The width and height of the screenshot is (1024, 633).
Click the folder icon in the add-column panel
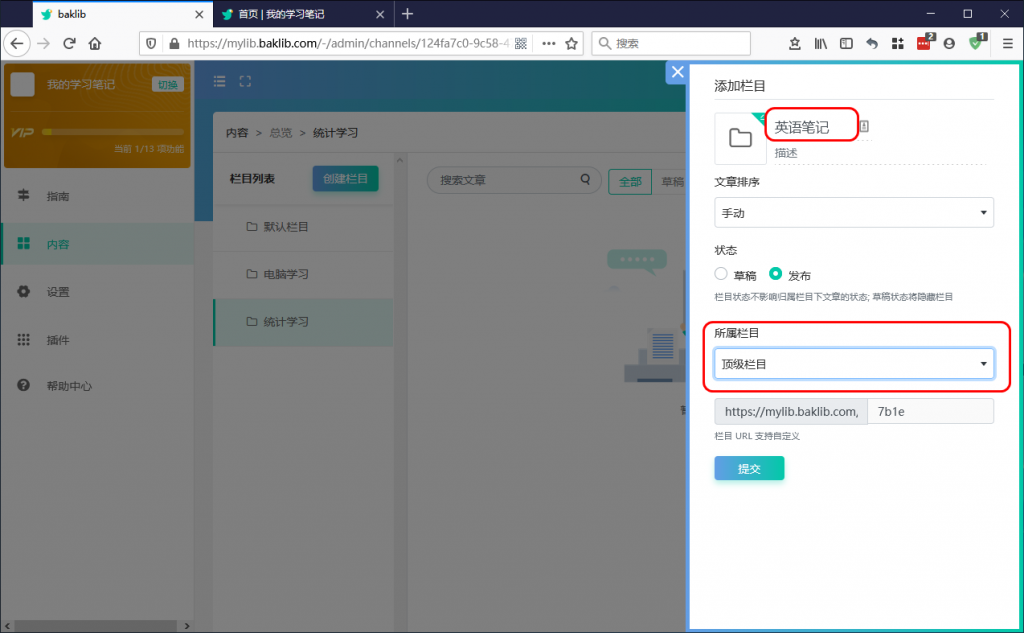pos(740,138)
